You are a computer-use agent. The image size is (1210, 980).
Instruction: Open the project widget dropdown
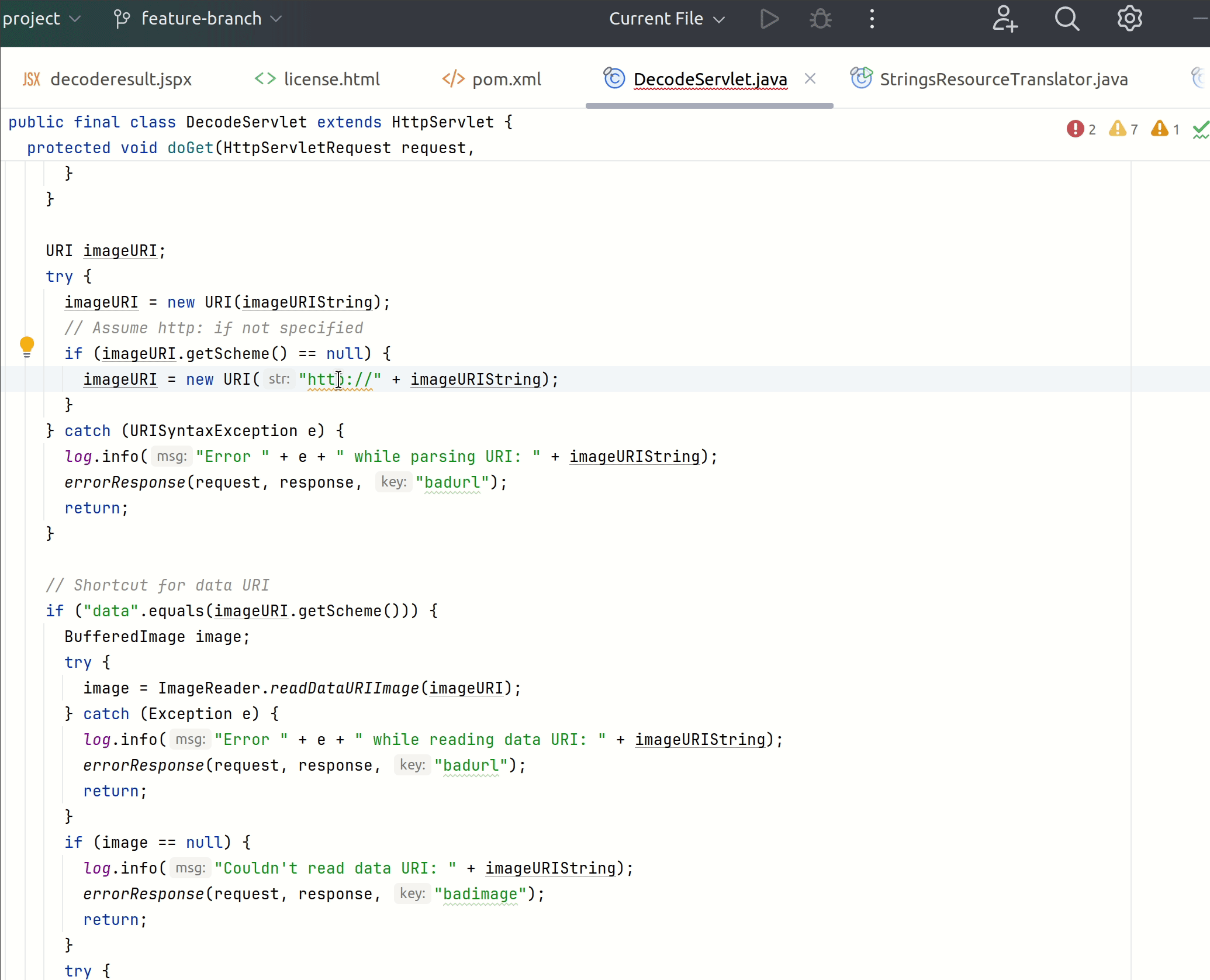(42, 18)
